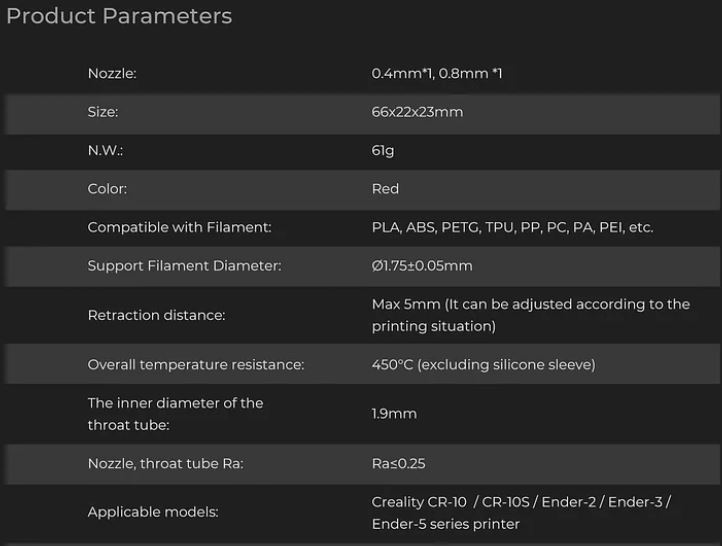Click the 66x22x23mm size value
722x546 pixels.
tap(417, 112)
